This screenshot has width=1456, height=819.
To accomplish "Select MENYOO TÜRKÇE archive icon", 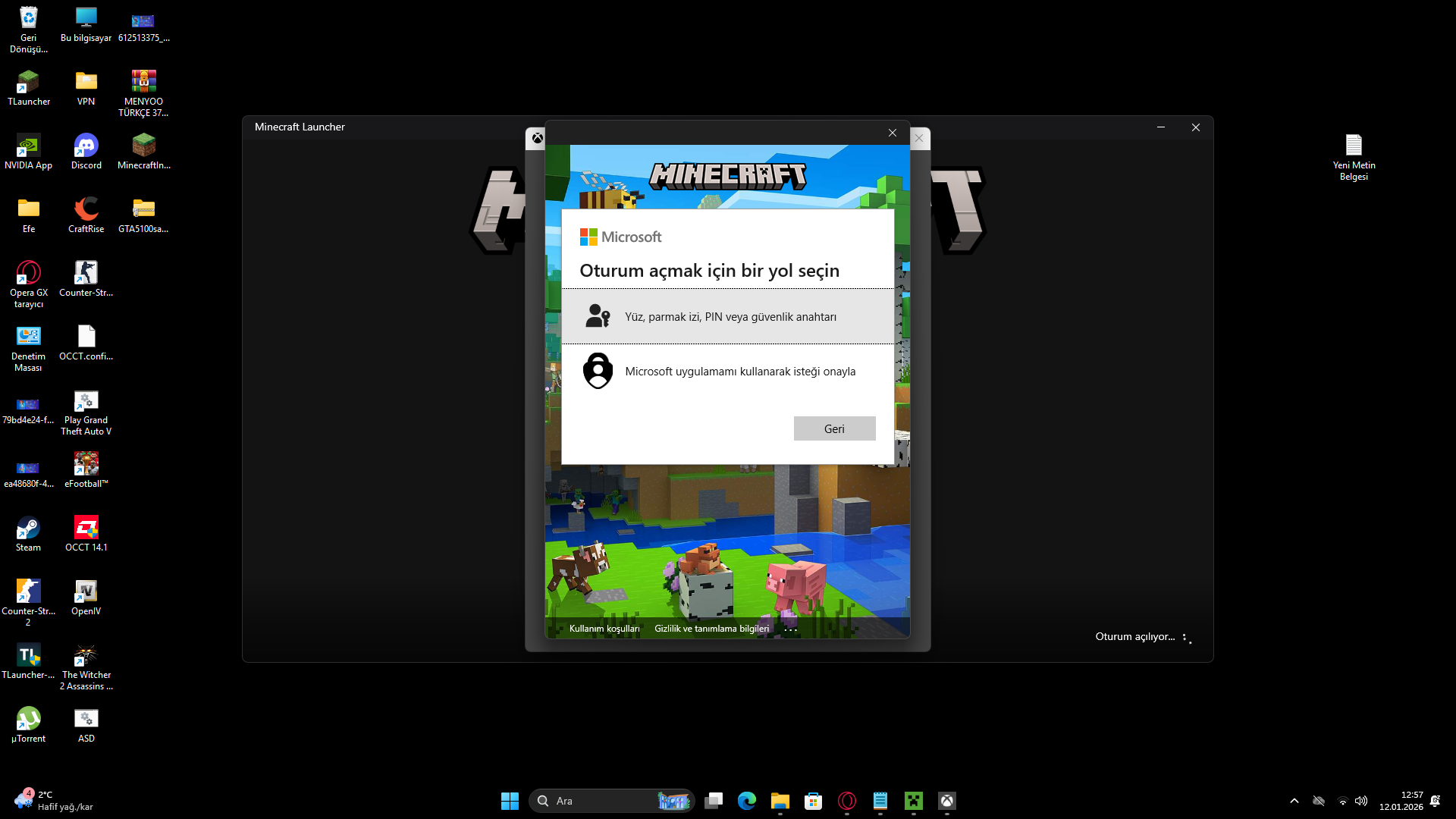I will click(143, 93).
